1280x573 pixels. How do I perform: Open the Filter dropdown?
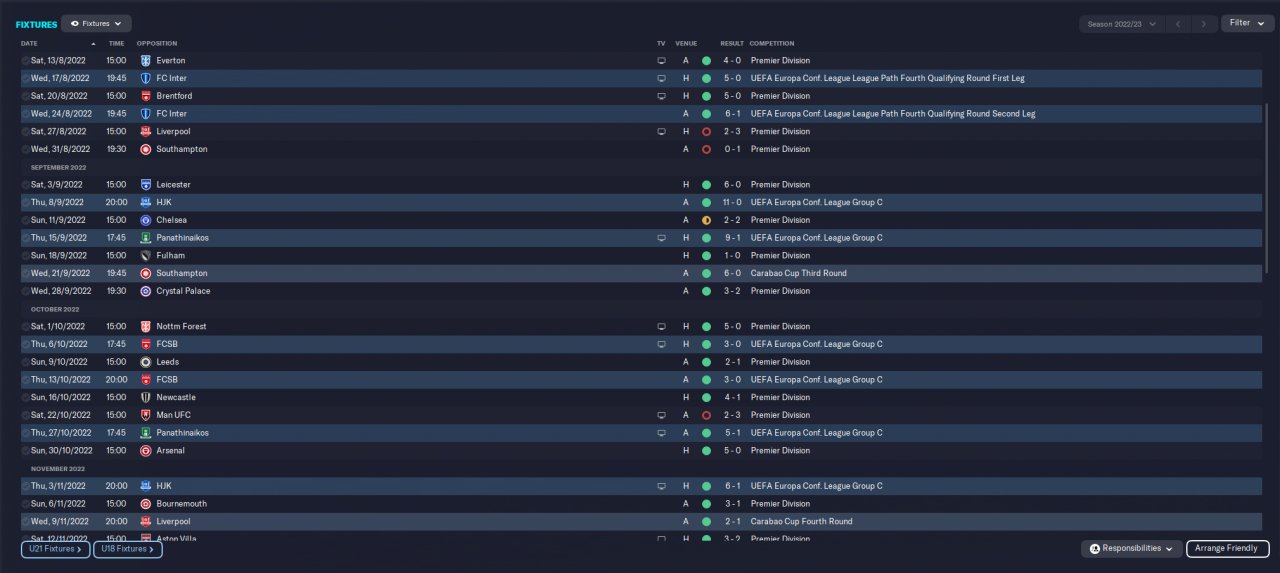1247,23
